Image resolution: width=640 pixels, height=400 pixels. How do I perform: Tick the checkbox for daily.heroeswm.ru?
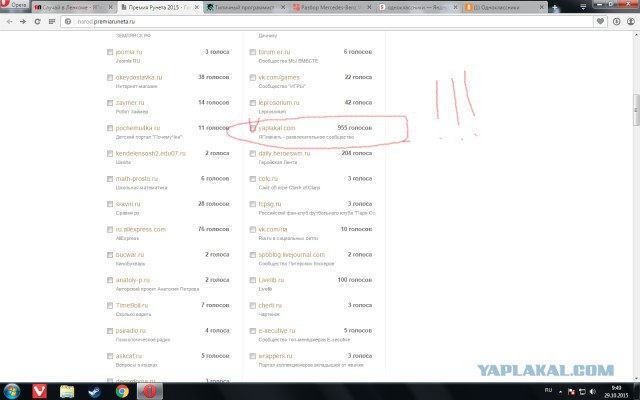[x=253, y=153]
